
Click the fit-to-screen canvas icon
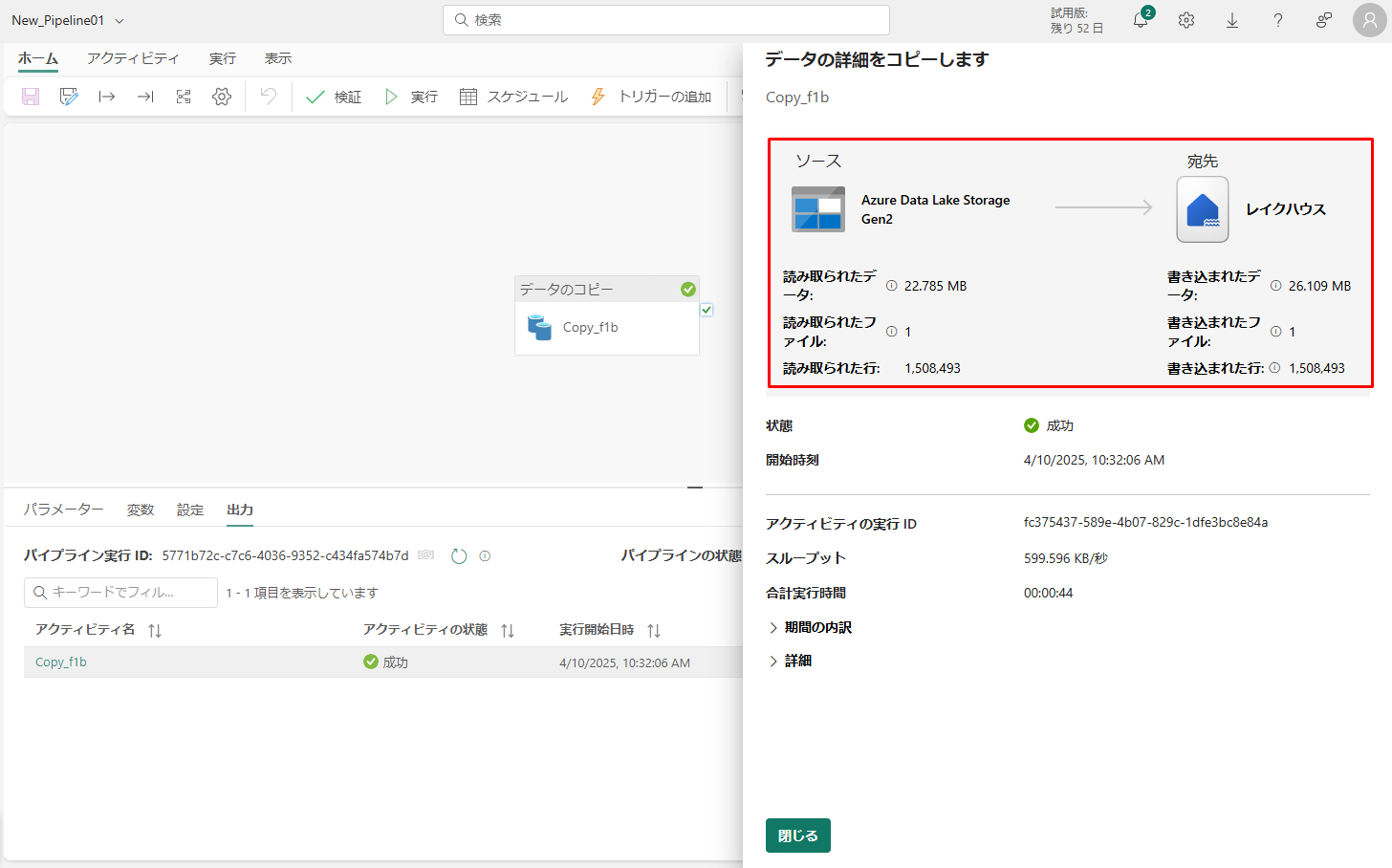coord(184,97)
